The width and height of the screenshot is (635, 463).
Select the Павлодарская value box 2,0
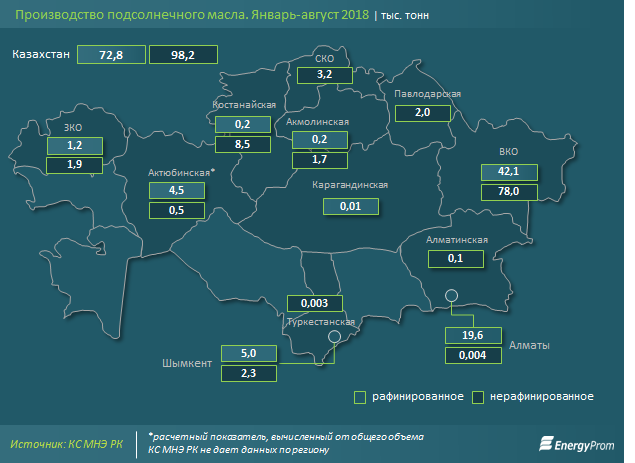click(x=422, y=113)
